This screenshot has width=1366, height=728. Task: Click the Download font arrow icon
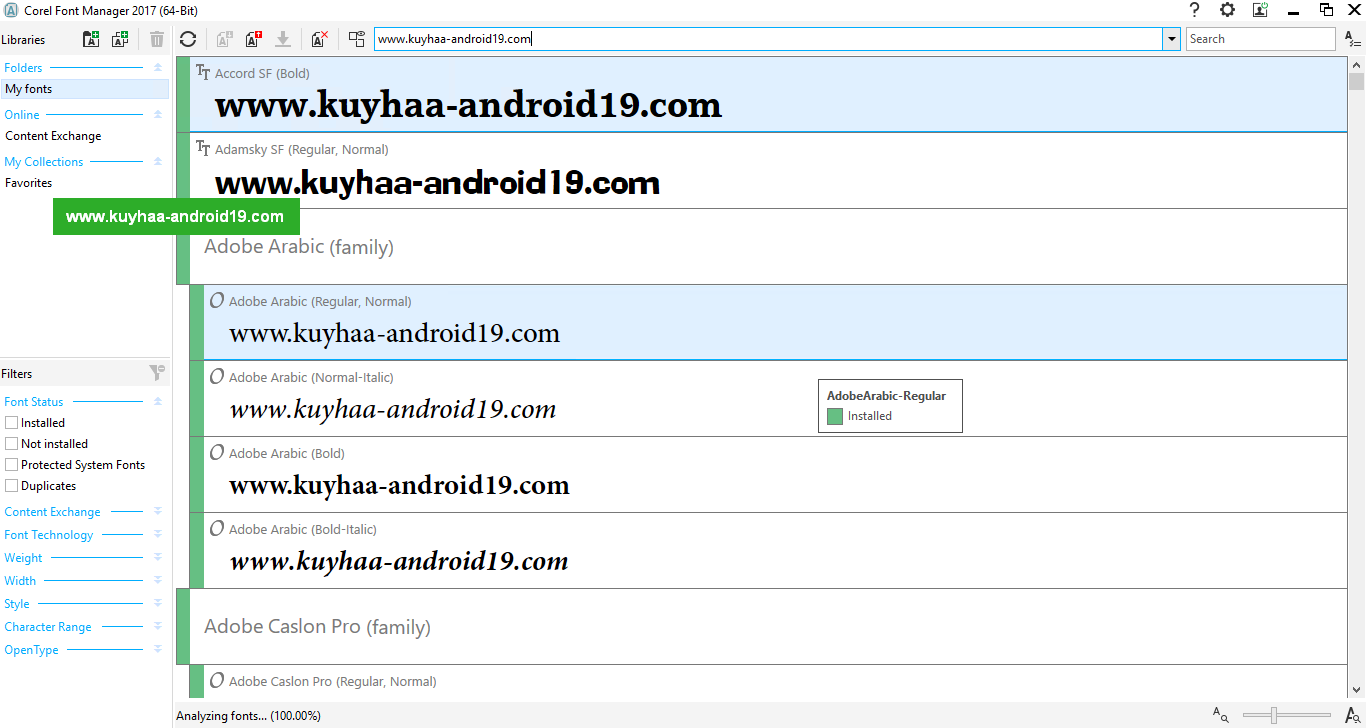pos(283,39)
